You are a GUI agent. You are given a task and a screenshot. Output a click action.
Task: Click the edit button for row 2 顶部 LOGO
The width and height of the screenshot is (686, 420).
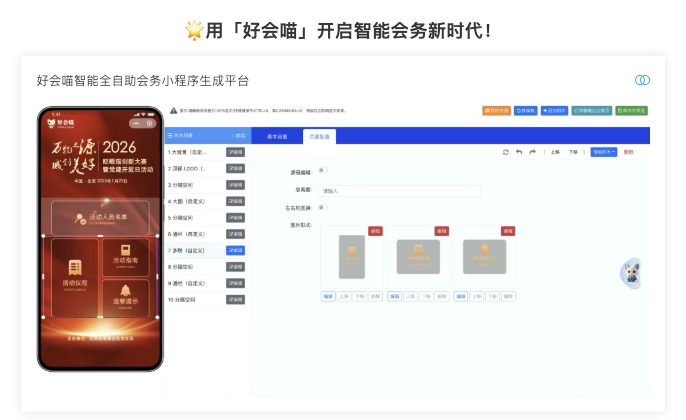[x=235, y=168]
